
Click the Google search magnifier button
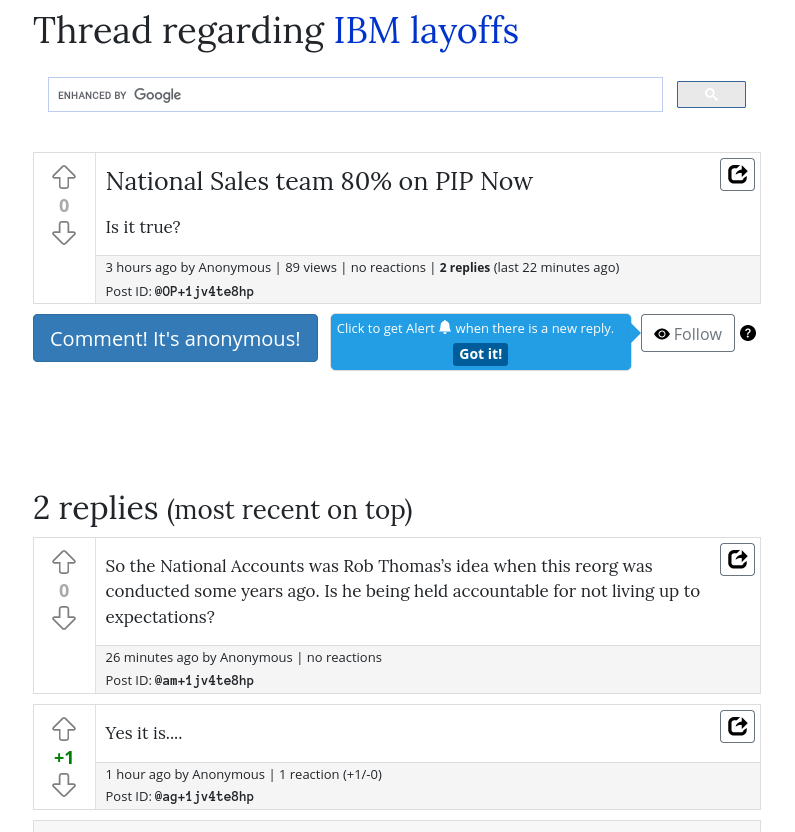pos(711,94)
